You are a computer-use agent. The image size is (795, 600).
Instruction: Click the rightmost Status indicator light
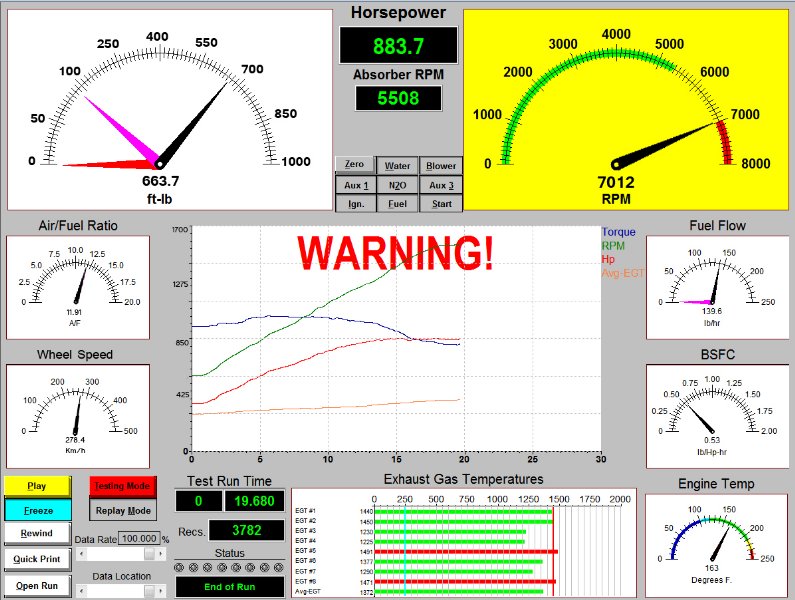point(278,567)
